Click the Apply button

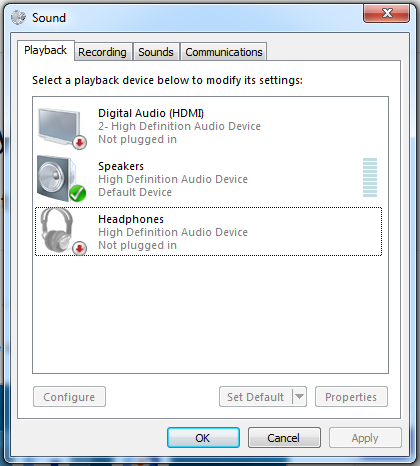point(365,438)
